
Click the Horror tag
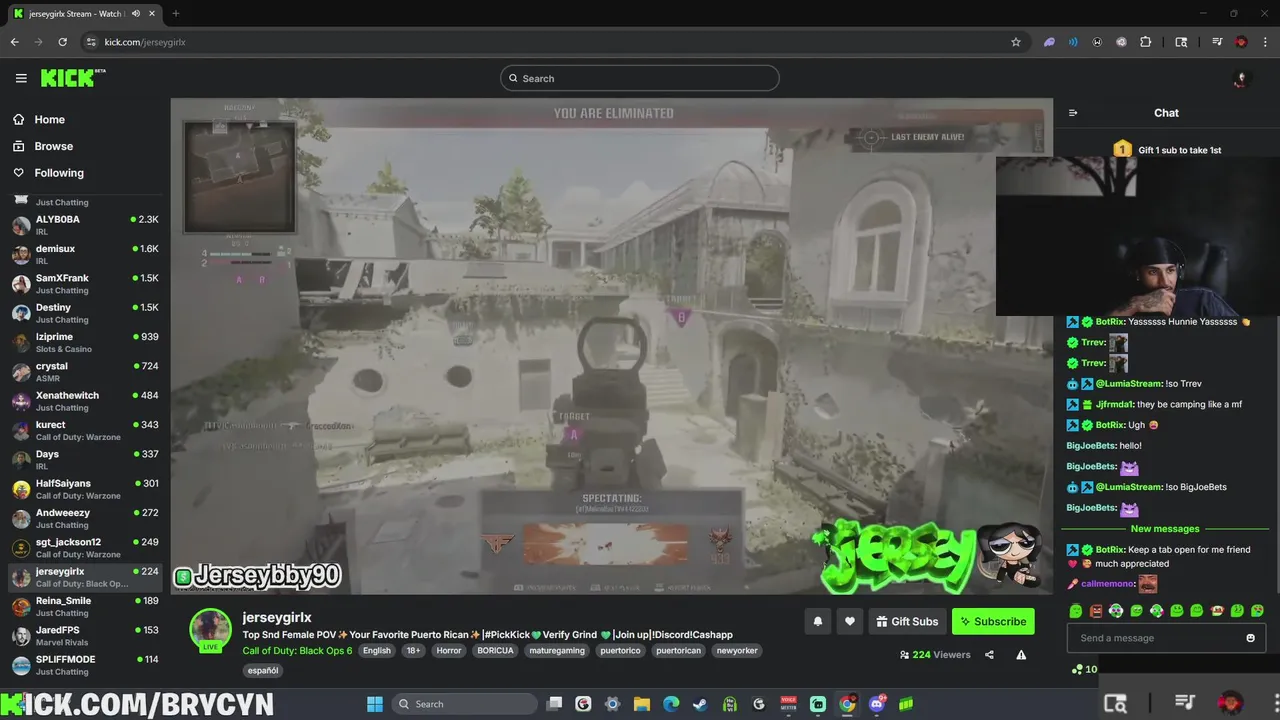pyautogui.click(x=449, y=650)
